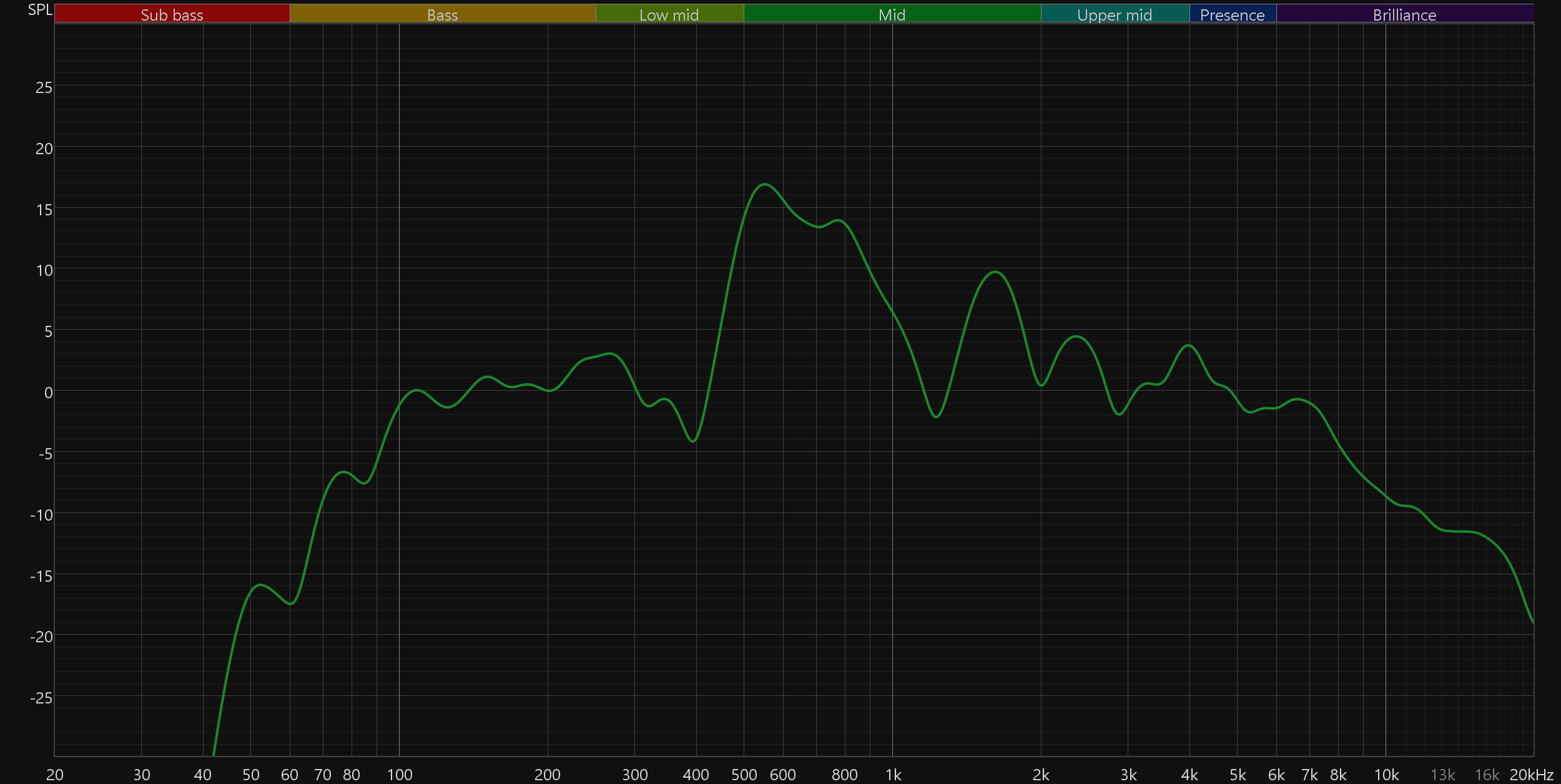Click the curve dip near 400 Hz
The image size is (1561, 784).
tap(692, 441)
